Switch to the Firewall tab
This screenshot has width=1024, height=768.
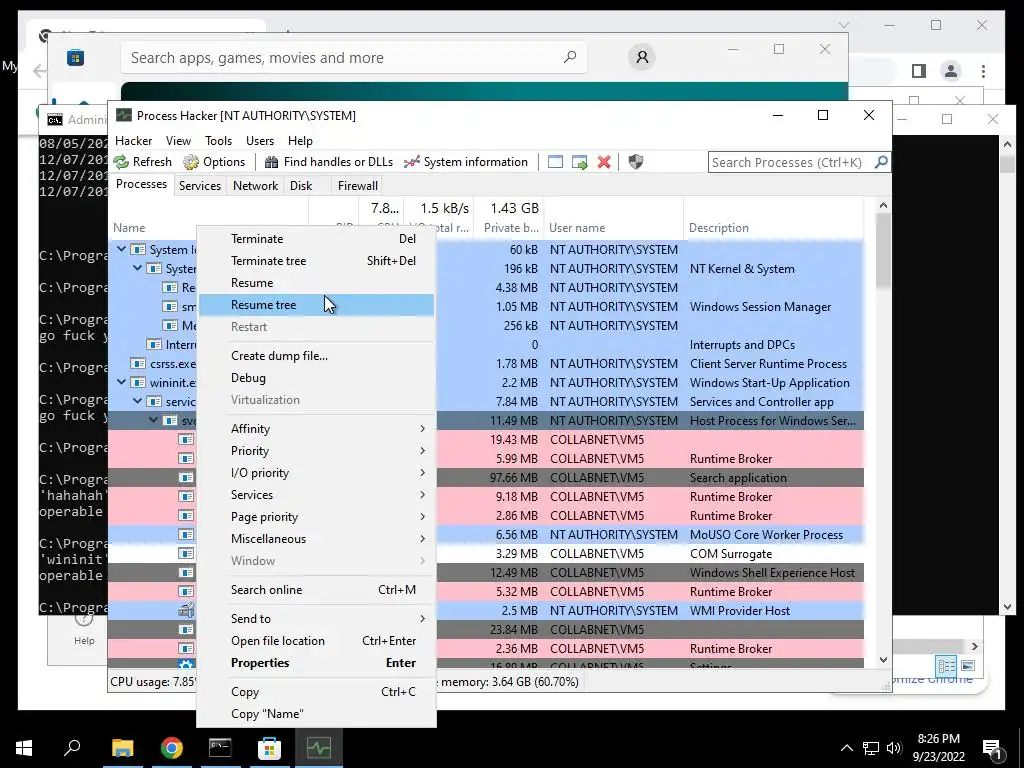357,185
